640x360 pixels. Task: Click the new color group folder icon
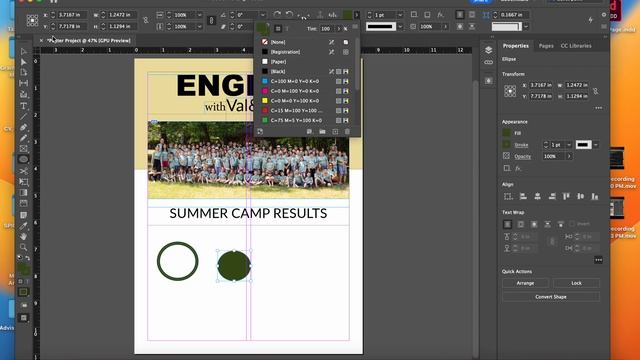[x=322, y=132]
